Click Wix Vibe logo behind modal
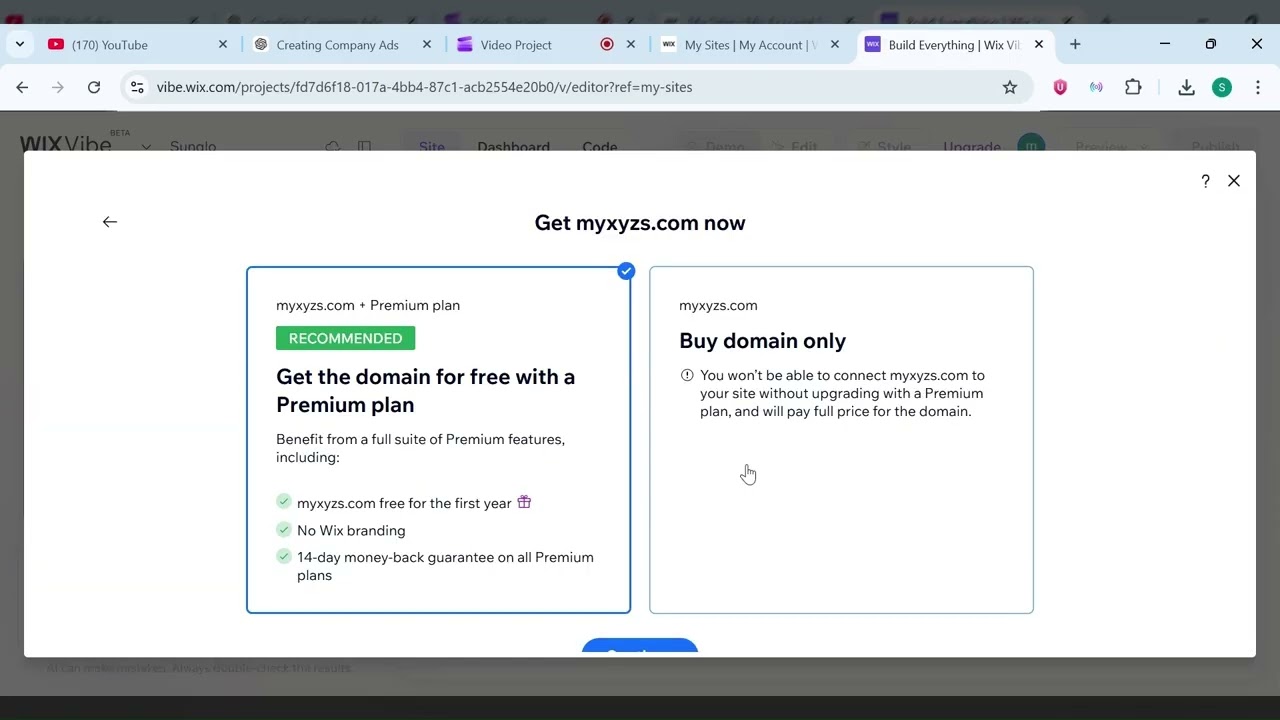1280x720 pixels. coord(66,144)
